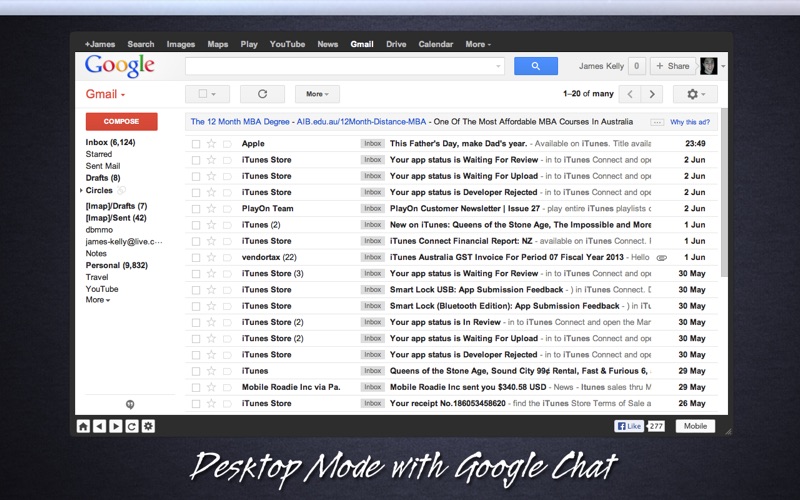Click the attachment paperclip on the vendortax email
The image size is (800, 500).
(x=661, y=258)
